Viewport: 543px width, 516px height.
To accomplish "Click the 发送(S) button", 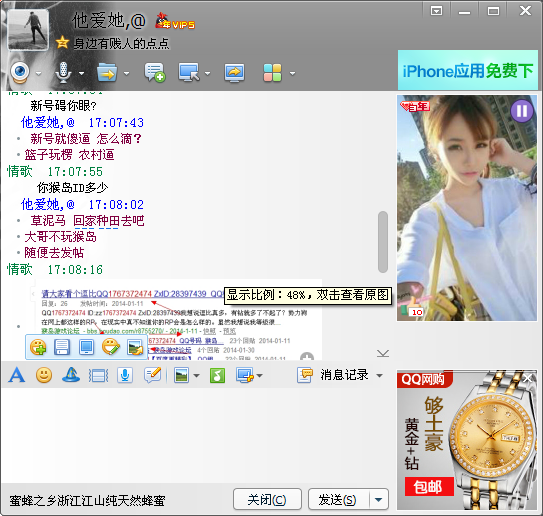I will coord(339,499).
